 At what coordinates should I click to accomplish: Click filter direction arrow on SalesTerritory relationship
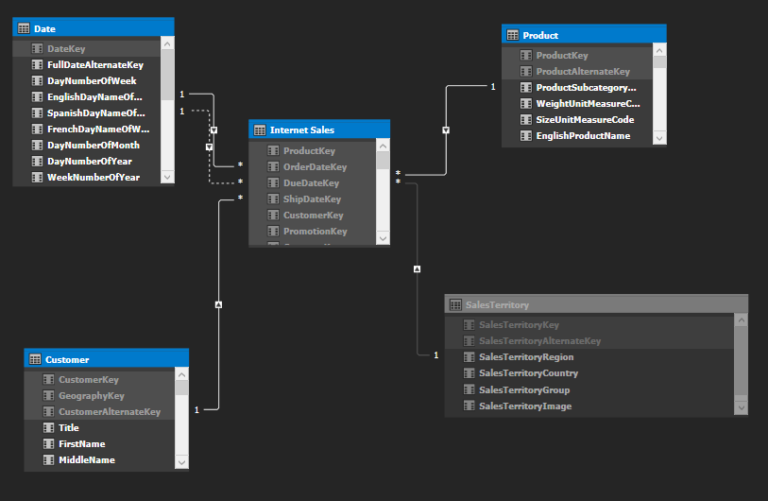tap(416, 269)
